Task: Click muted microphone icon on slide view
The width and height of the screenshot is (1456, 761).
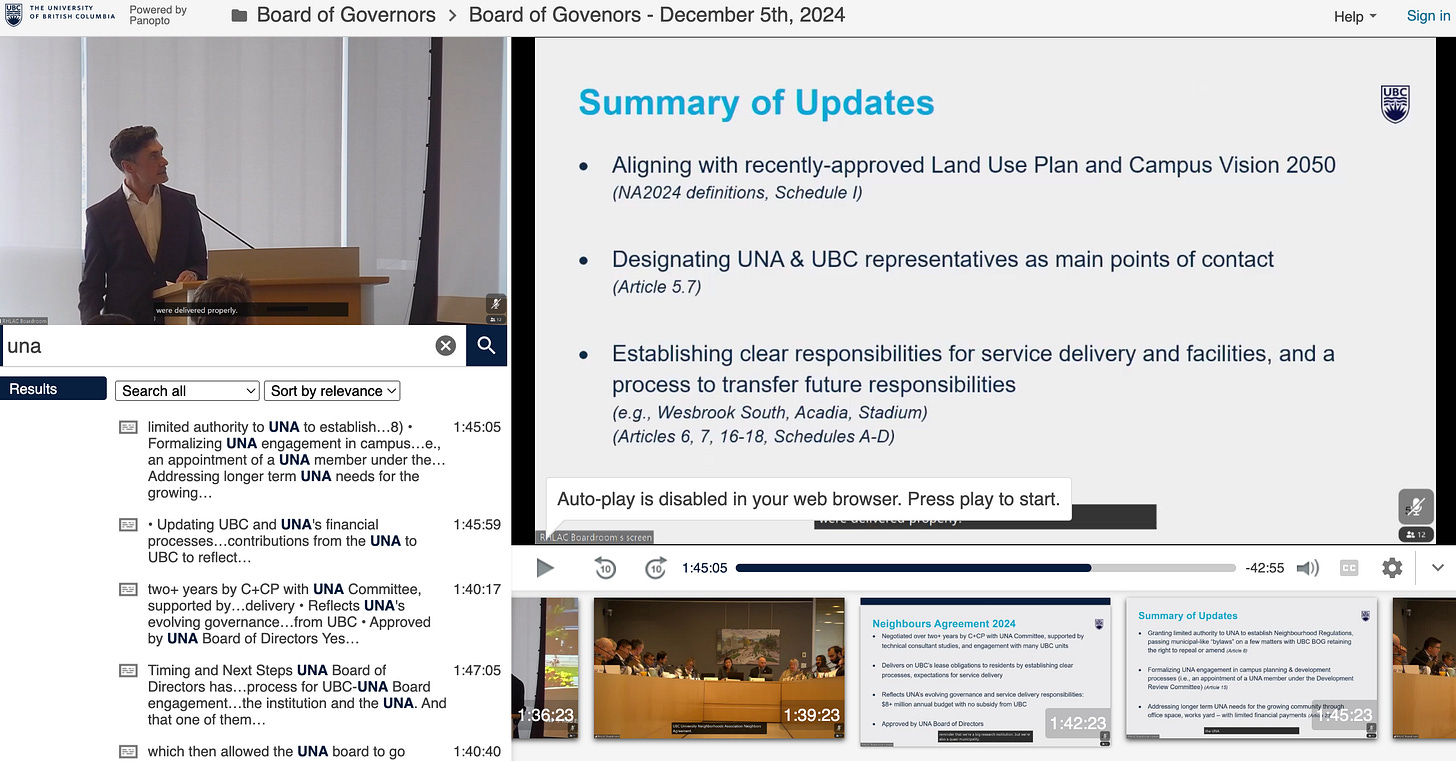Action: pyautogui.click(x=1415, y=505)
